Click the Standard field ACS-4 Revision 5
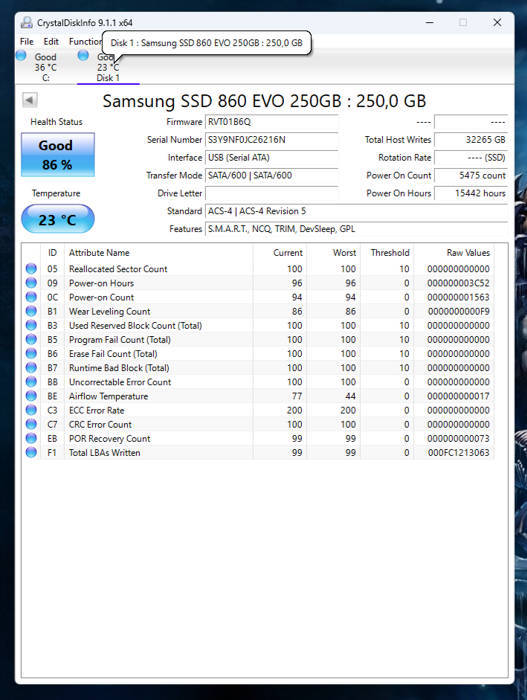 356,211
